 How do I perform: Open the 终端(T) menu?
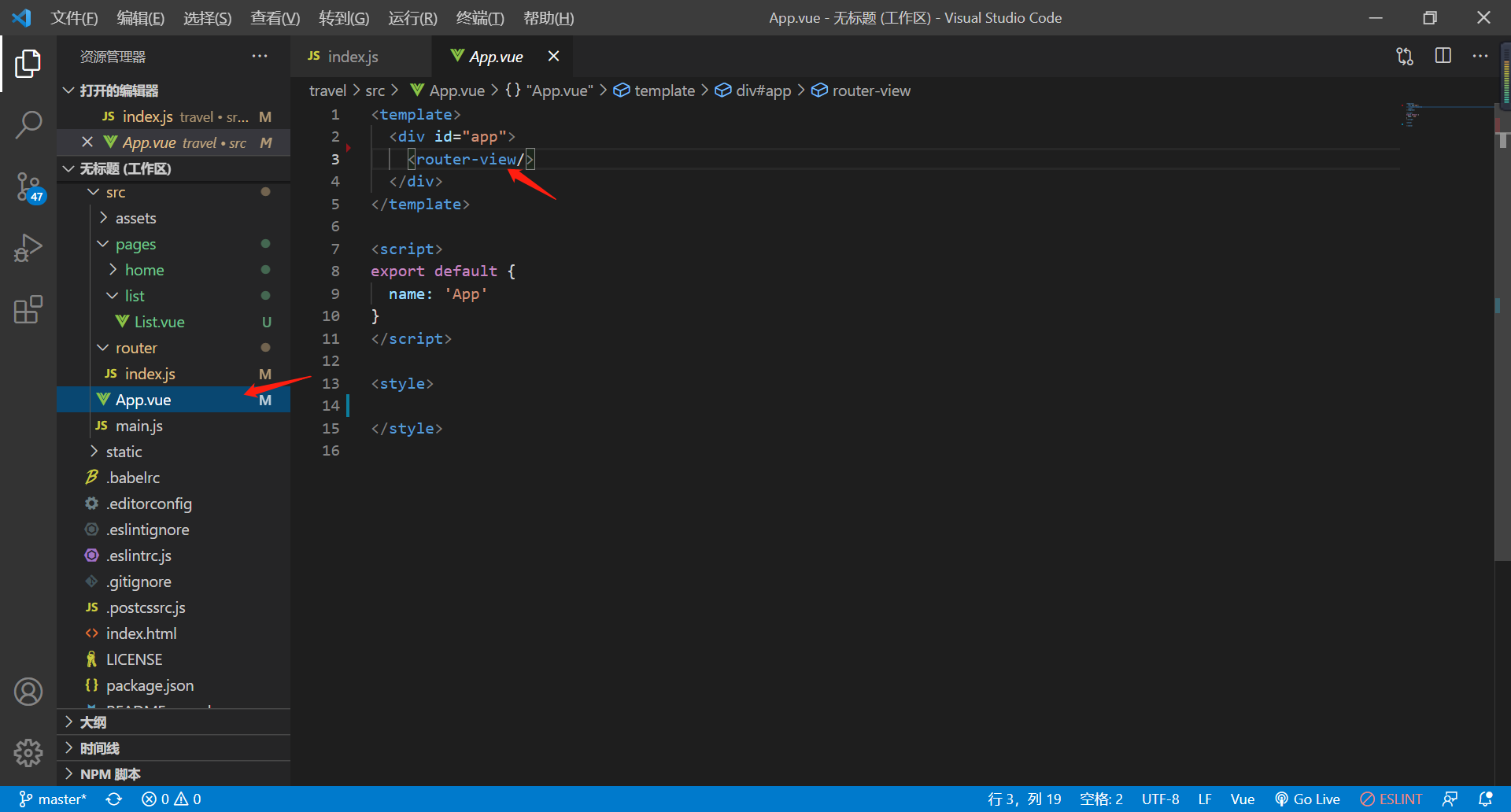tap(480, 17)
